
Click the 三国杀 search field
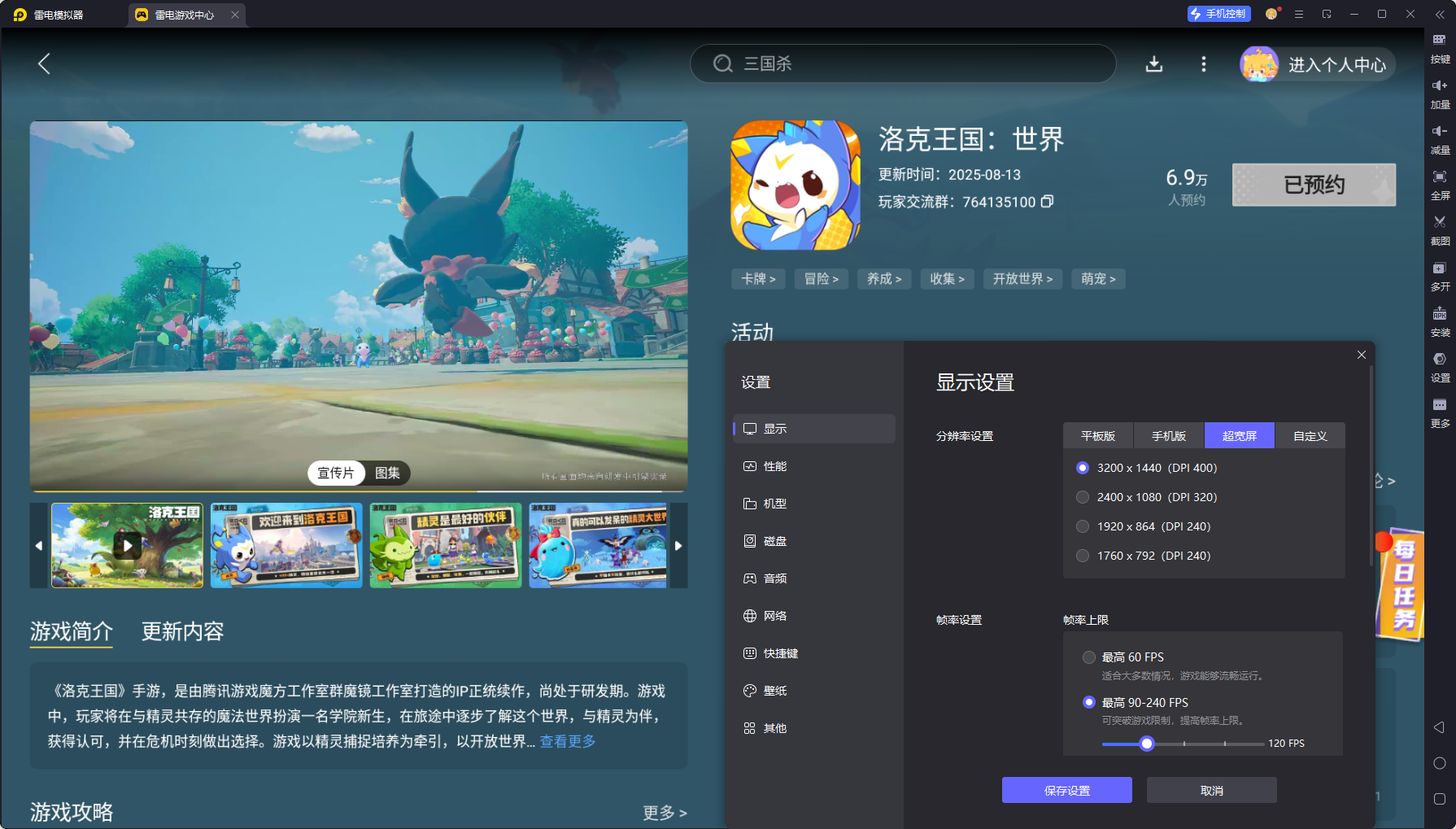tap(903, 63)
